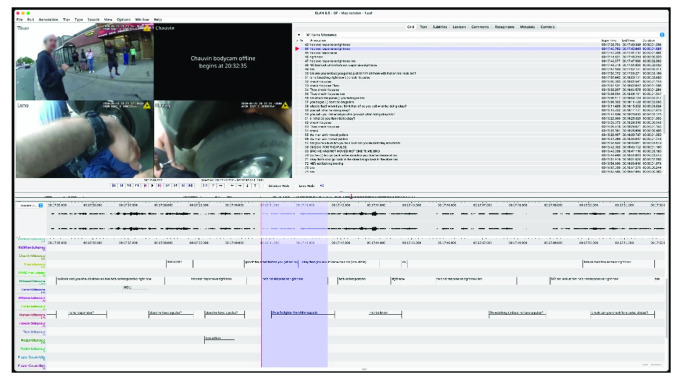Sort by the End Time column header
The width and height of the screenshot is (683, 390).
[629, 41]
